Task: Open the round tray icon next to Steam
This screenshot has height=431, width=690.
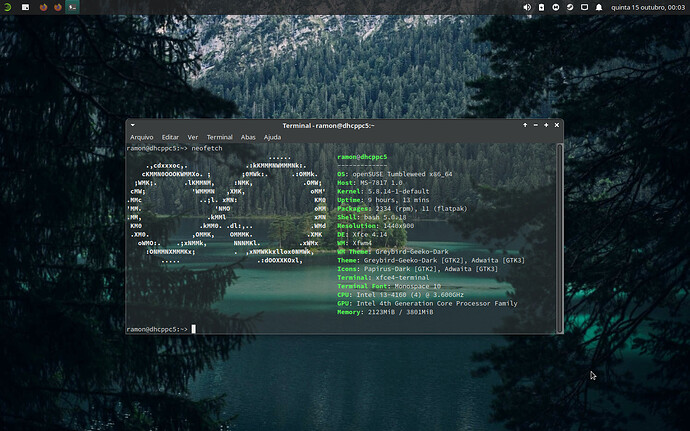Action: (x=556, y=7)
